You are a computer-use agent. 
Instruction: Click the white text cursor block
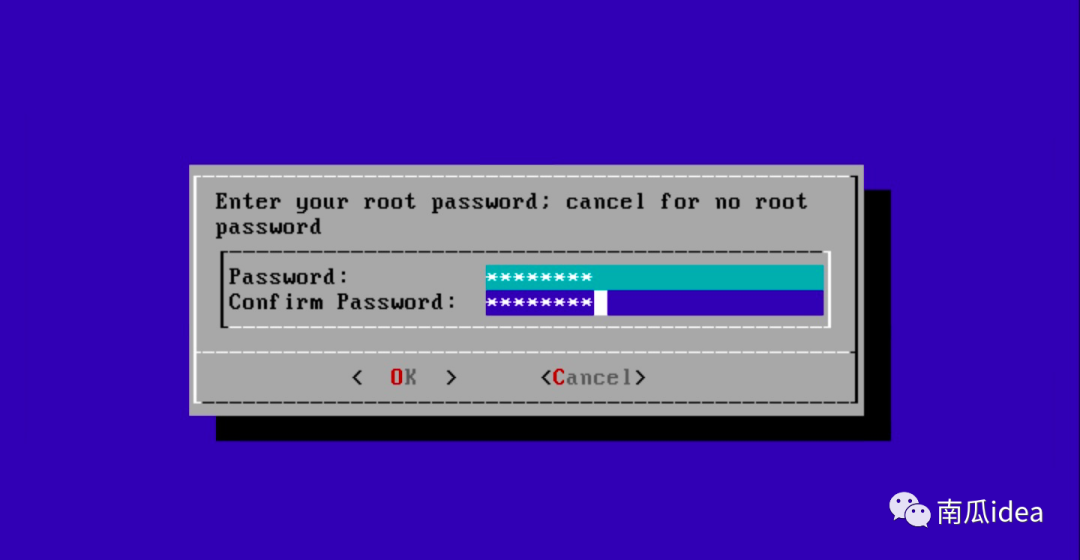(601, 303)
